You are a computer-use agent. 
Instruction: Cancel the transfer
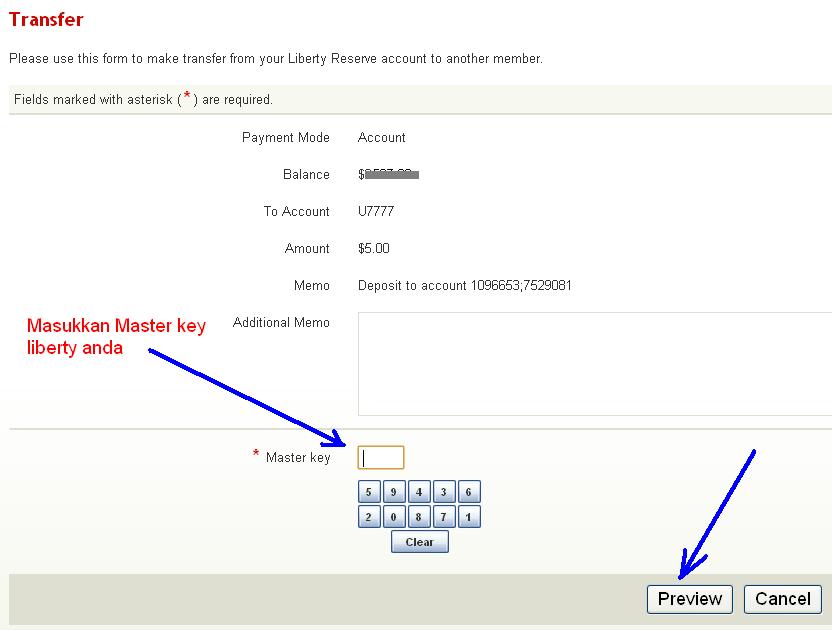(783, 599)
